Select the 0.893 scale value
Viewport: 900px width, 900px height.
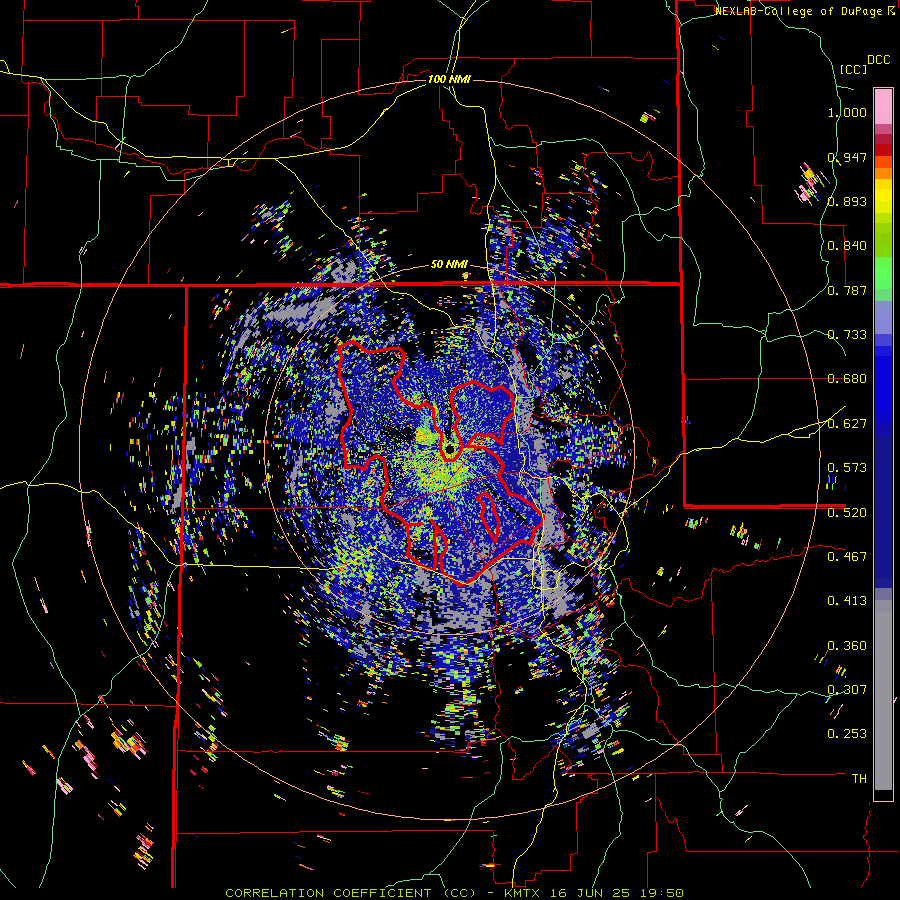[847, 201]
